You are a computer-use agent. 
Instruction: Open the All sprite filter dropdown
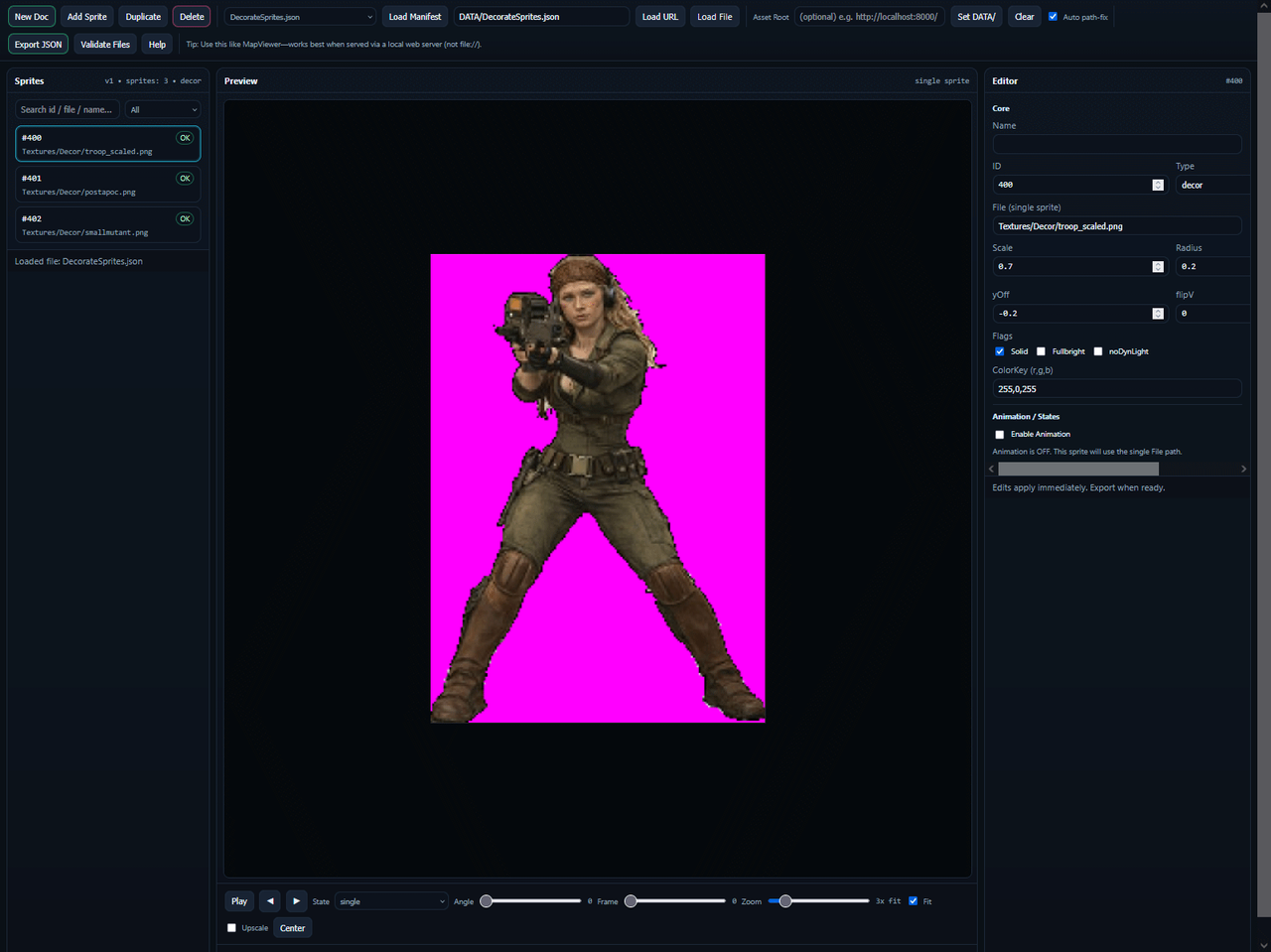click(x=163, y=109)
